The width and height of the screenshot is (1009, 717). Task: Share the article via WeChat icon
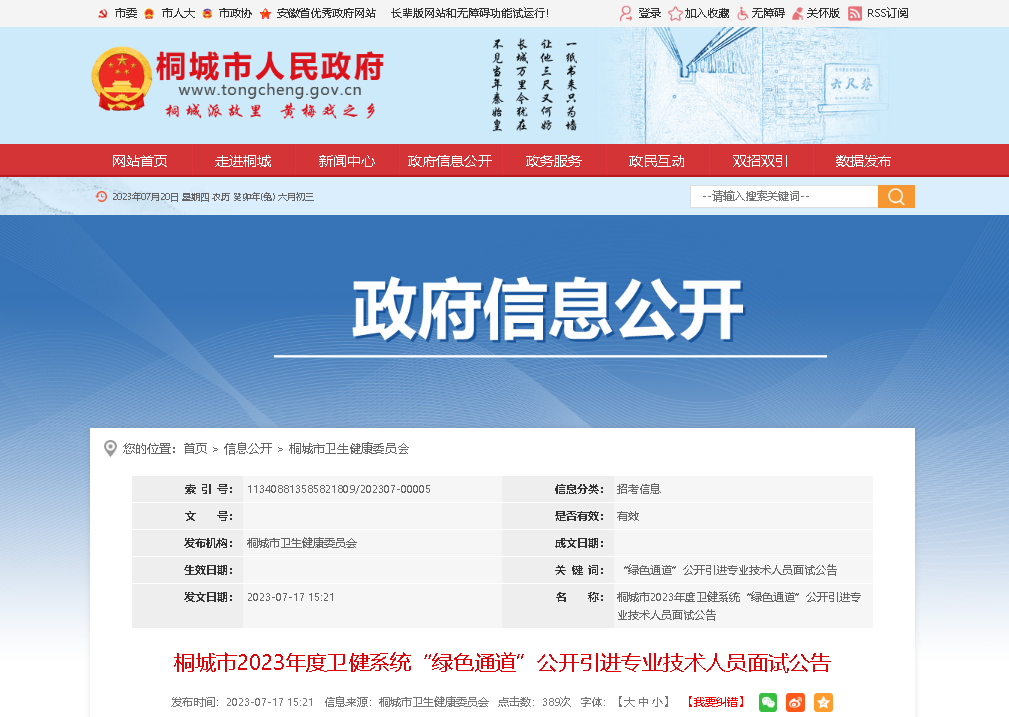(768, 702)
